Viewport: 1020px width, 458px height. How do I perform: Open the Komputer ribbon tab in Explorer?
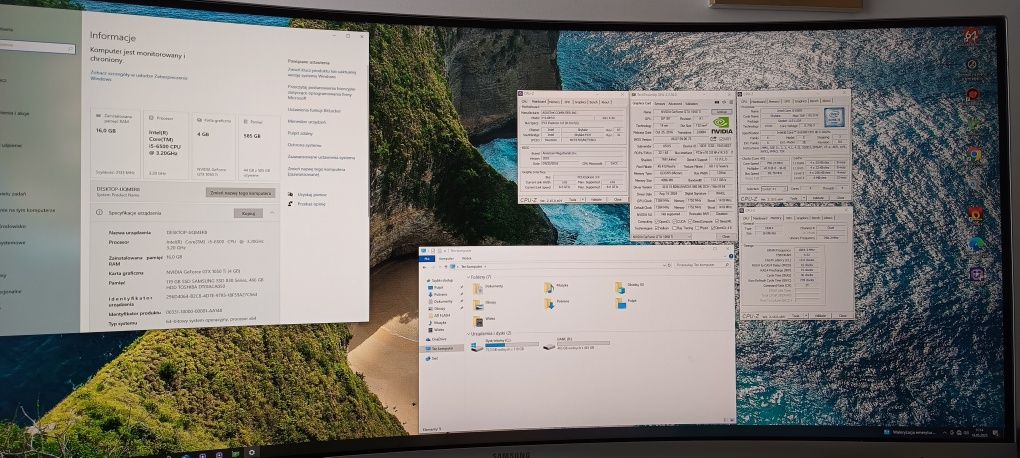[446, 259]
